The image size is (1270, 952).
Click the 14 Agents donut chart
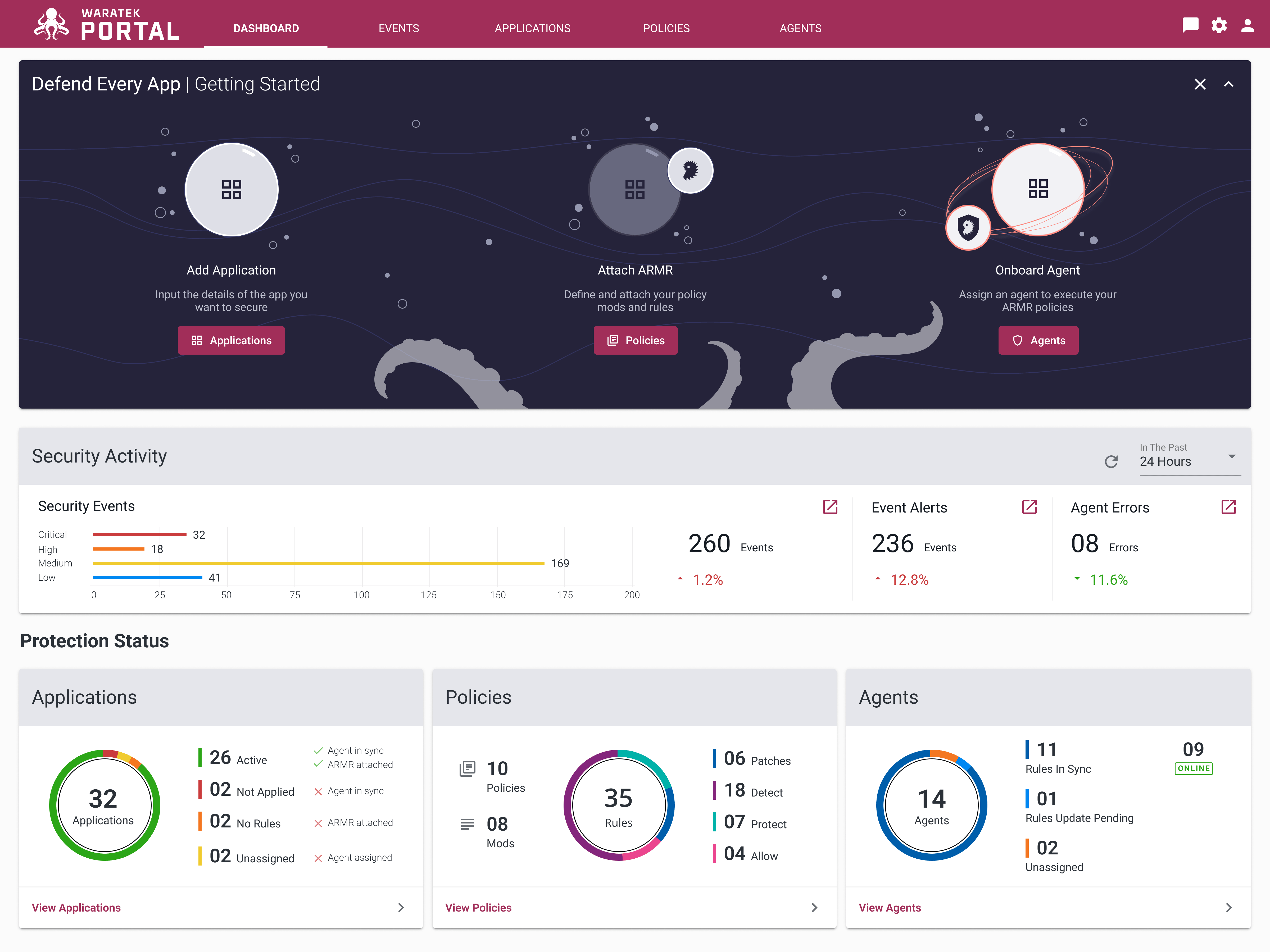click(931, 804)
